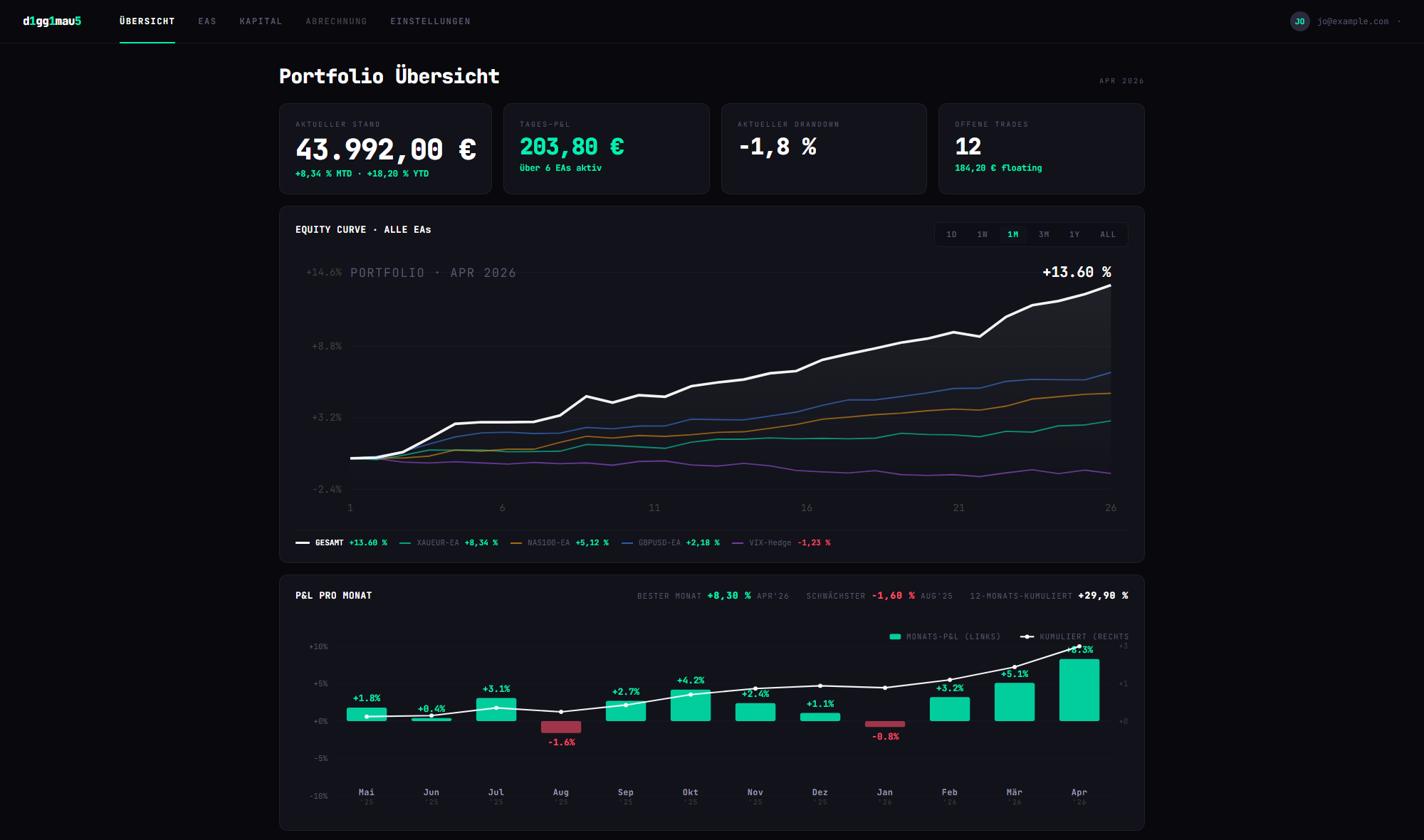This screenshot has height=840, width=1424.
Task: Click the Dez '25 +1.1% bar
Action: click(820, 717)
